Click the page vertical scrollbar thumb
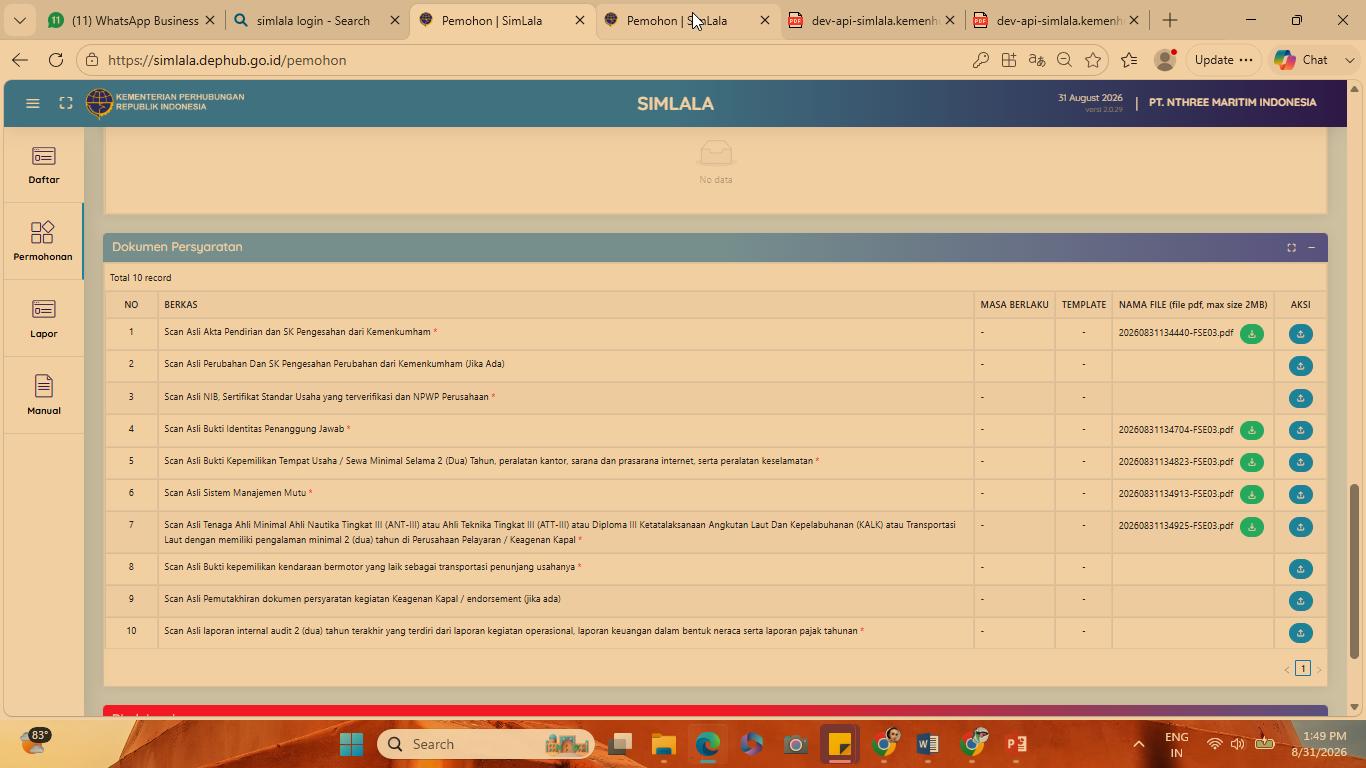The image size is (1366, 768). [1355, 570]
